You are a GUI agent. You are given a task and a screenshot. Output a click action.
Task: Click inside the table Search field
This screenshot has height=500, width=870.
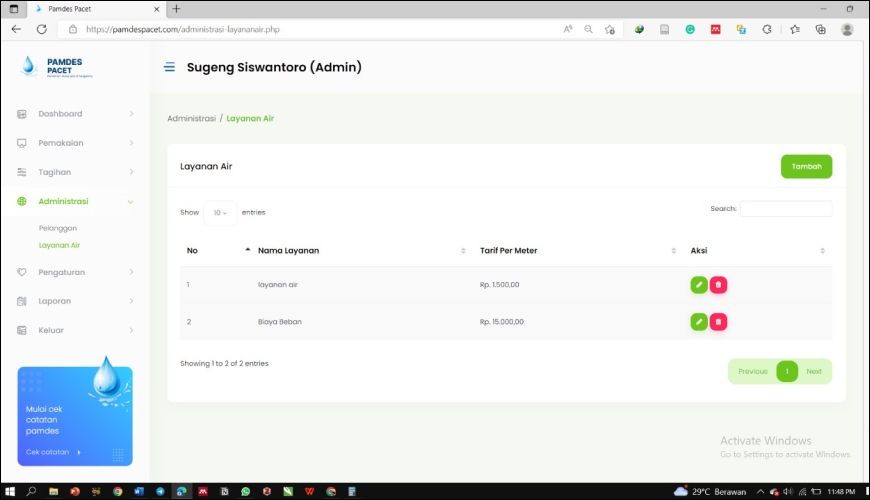(x=785, y=209)
